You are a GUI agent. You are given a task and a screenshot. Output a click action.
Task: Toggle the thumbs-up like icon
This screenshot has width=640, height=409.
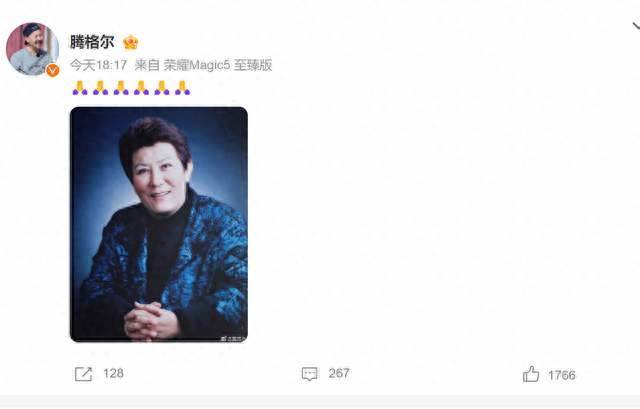tap(531, 374)
